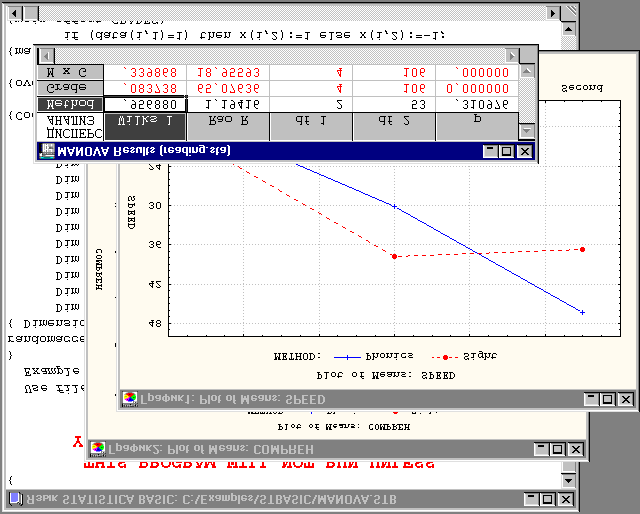Click cell .956880 in Method row
640x514 pixels.
tap(145, 105)
